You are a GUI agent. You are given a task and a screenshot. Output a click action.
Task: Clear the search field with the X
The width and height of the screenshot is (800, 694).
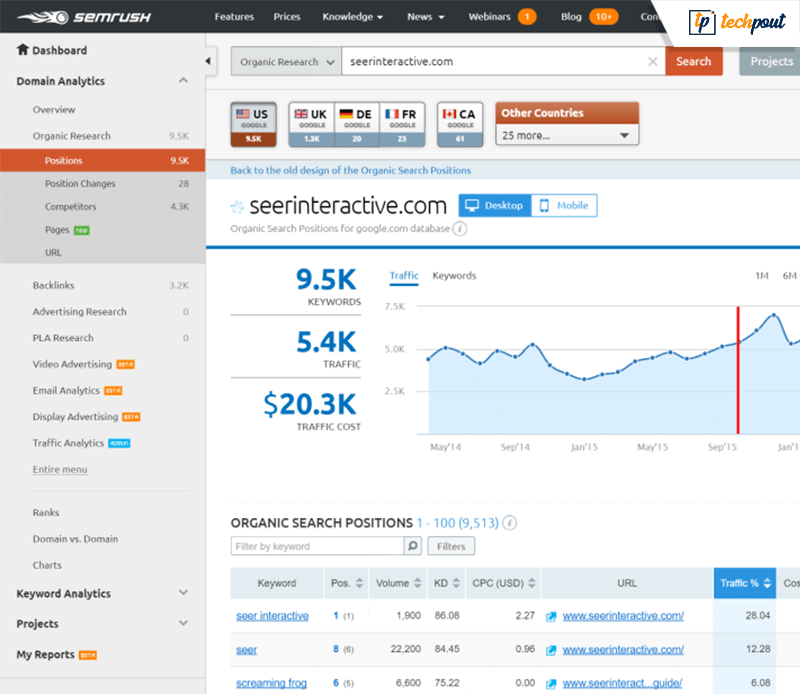click(x=652, y=62)
